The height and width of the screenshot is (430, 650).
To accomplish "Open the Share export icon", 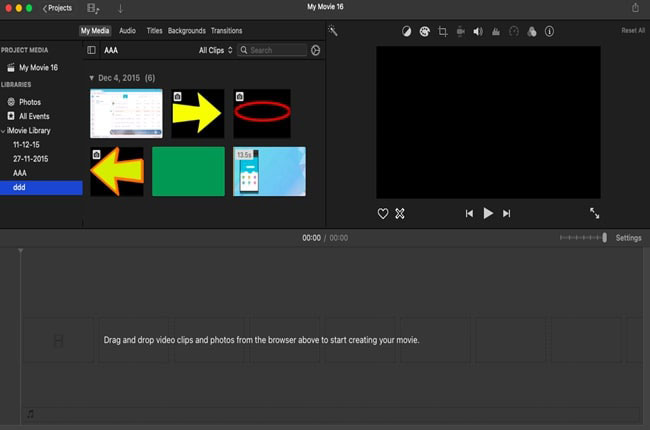I will pyautogui.click(x=635, y=7).
